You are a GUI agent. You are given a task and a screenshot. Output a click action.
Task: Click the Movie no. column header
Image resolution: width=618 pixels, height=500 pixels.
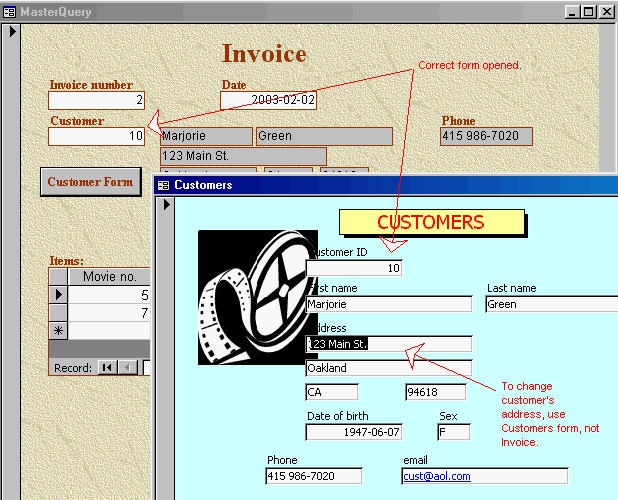click(110, 277)
